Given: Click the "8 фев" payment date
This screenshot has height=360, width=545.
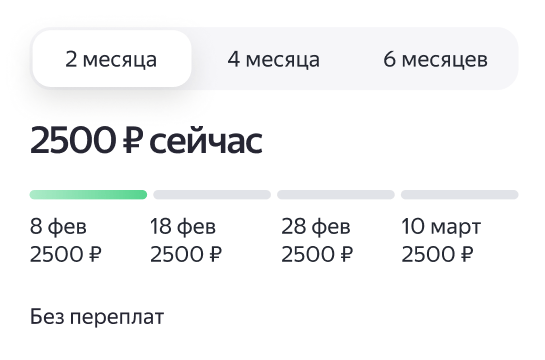Looking at the screenshot, I should 58,227.
